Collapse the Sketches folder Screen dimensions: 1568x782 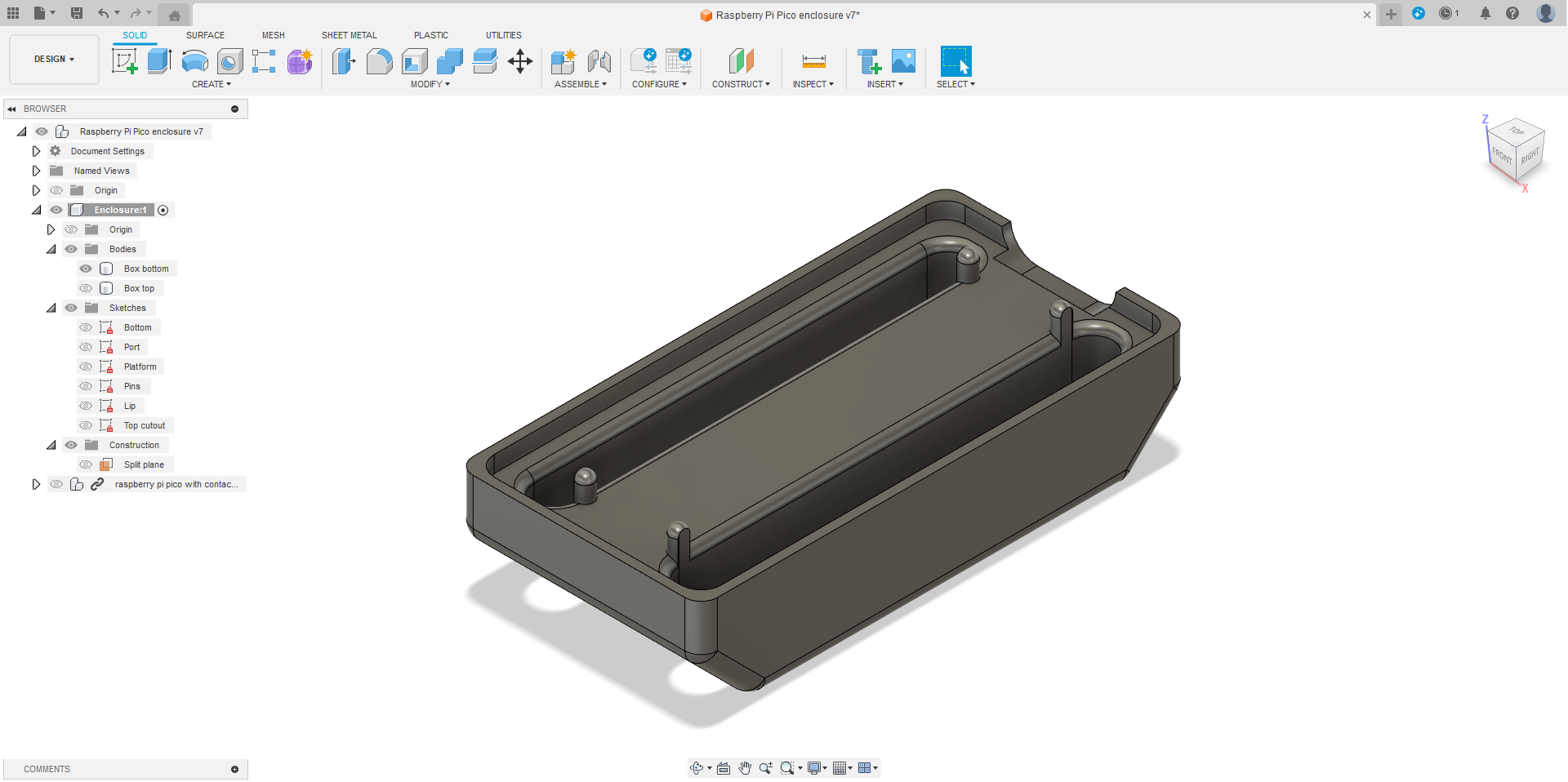(x=51, y=308)
